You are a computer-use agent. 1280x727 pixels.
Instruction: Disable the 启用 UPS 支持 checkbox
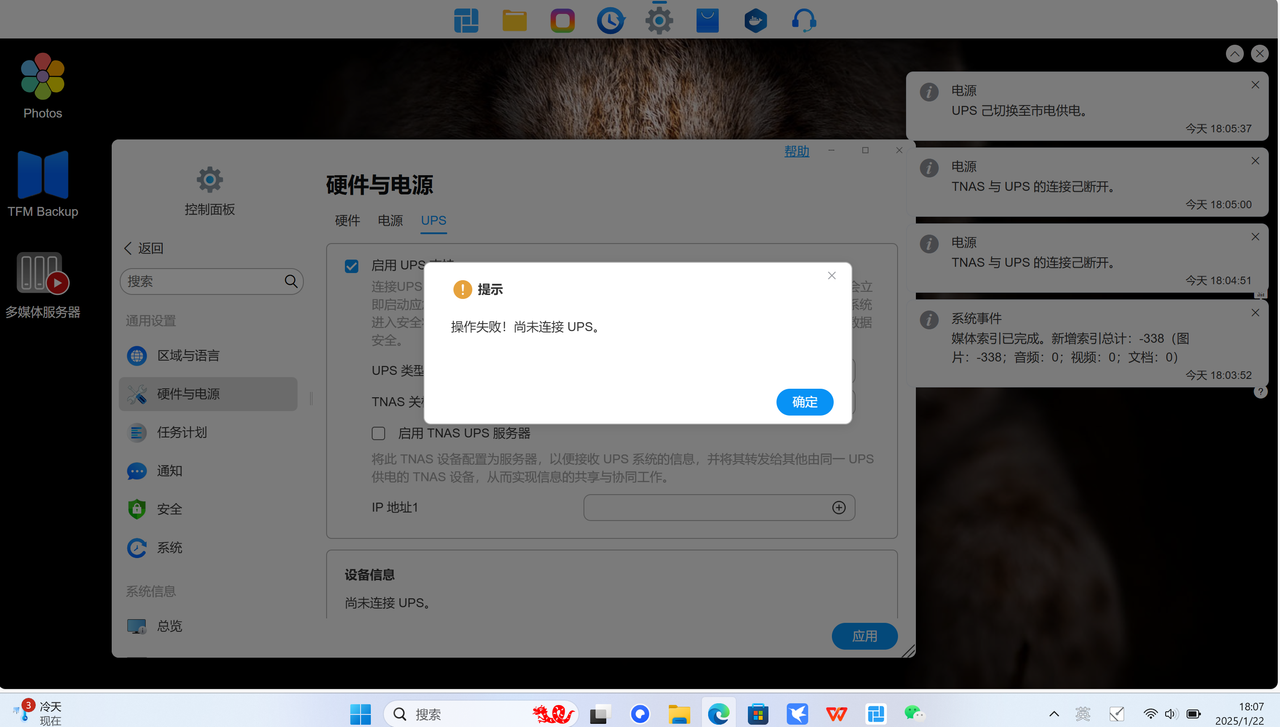click(351, 265)
